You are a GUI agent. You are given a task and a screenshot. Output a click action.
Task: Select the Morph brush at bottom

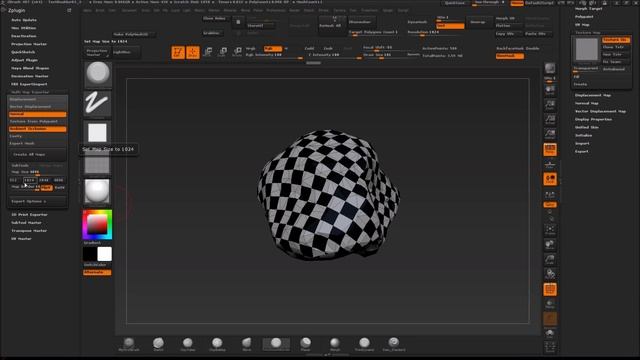(x=335, y=344)
